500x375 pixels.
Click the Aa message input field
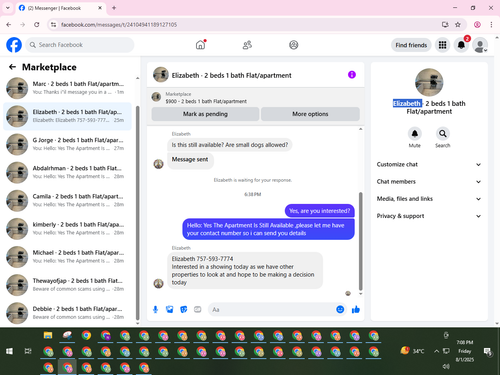click(x=278, y=310)
